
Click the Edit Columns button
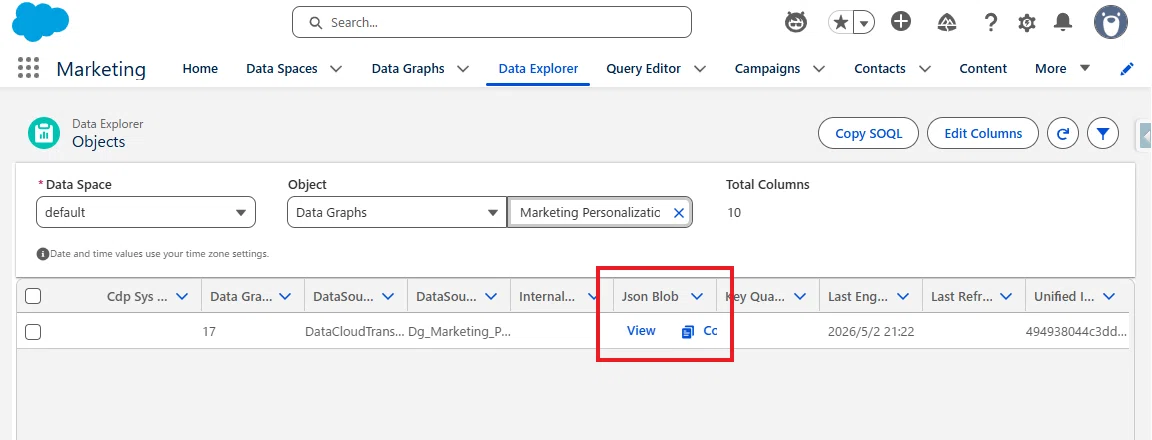point(983,134)
